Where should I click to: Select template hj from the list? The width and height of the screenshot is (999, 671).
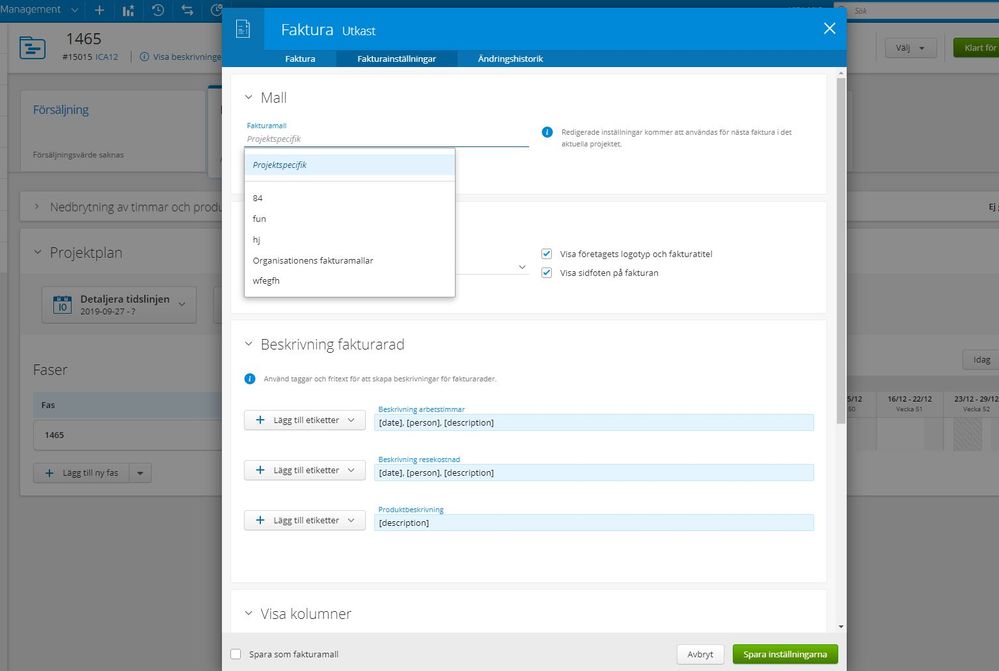(x=350, y=240)
